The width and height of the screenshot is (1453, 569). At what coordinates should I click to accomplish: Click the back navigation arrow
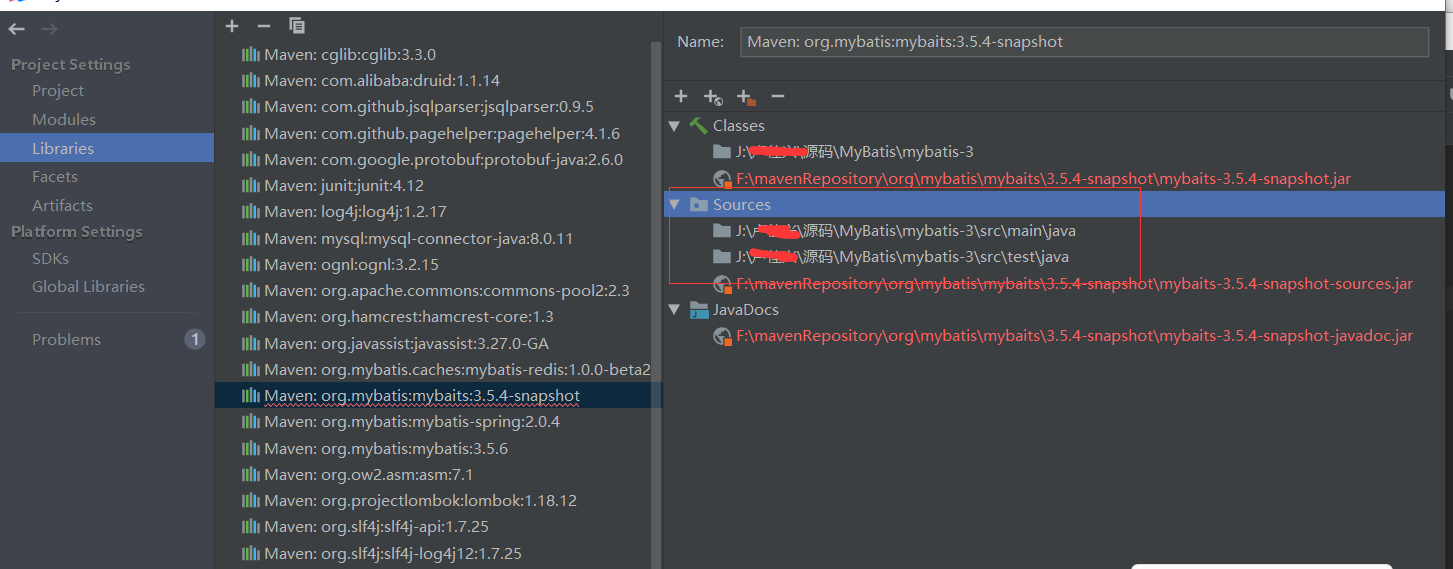click(16, 29)
